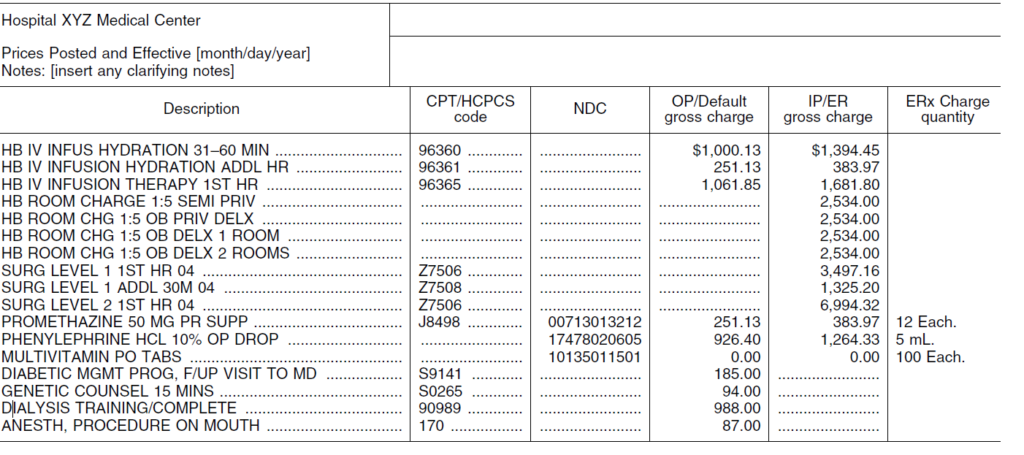Viewport: 1024px width, 455px height.
Task: Select the IP/ER gross charge header
Action: pos(827,109)
